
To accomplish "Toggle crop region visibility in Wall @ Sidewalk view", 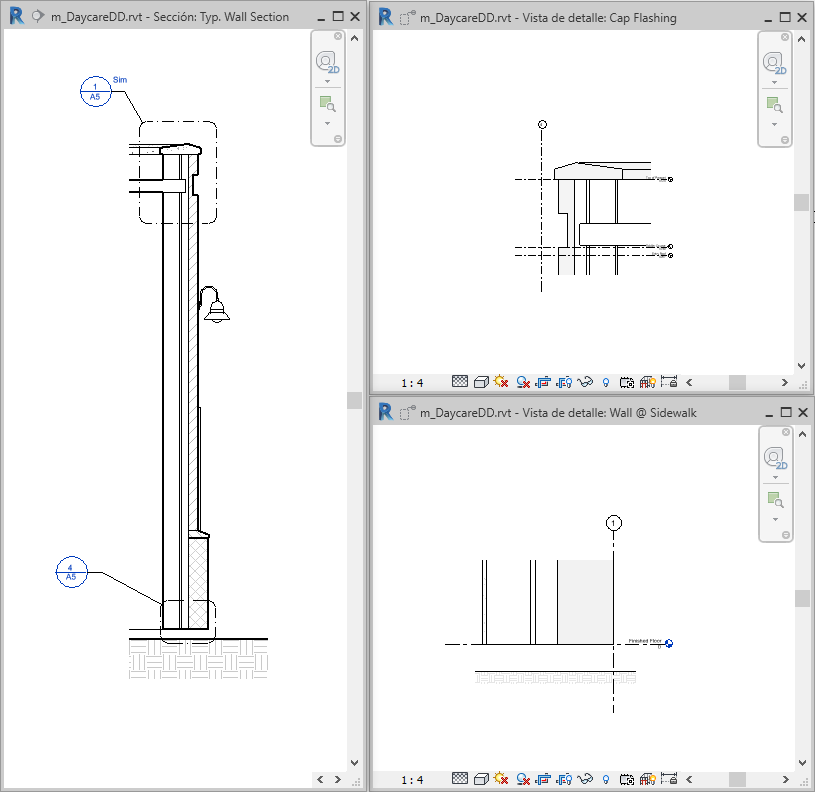I will 564,779.
